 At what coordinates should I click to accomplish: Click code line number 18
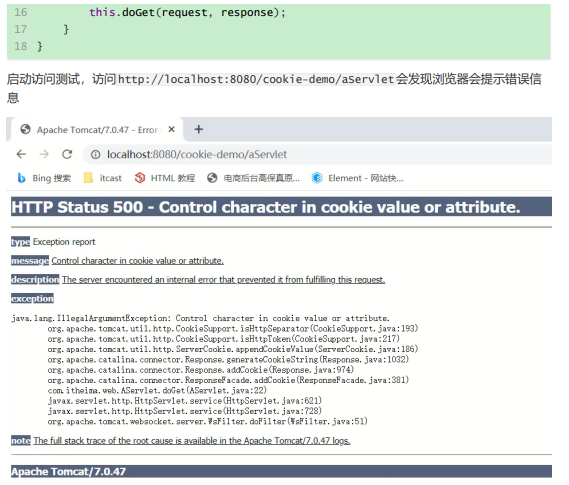point(20,46)
